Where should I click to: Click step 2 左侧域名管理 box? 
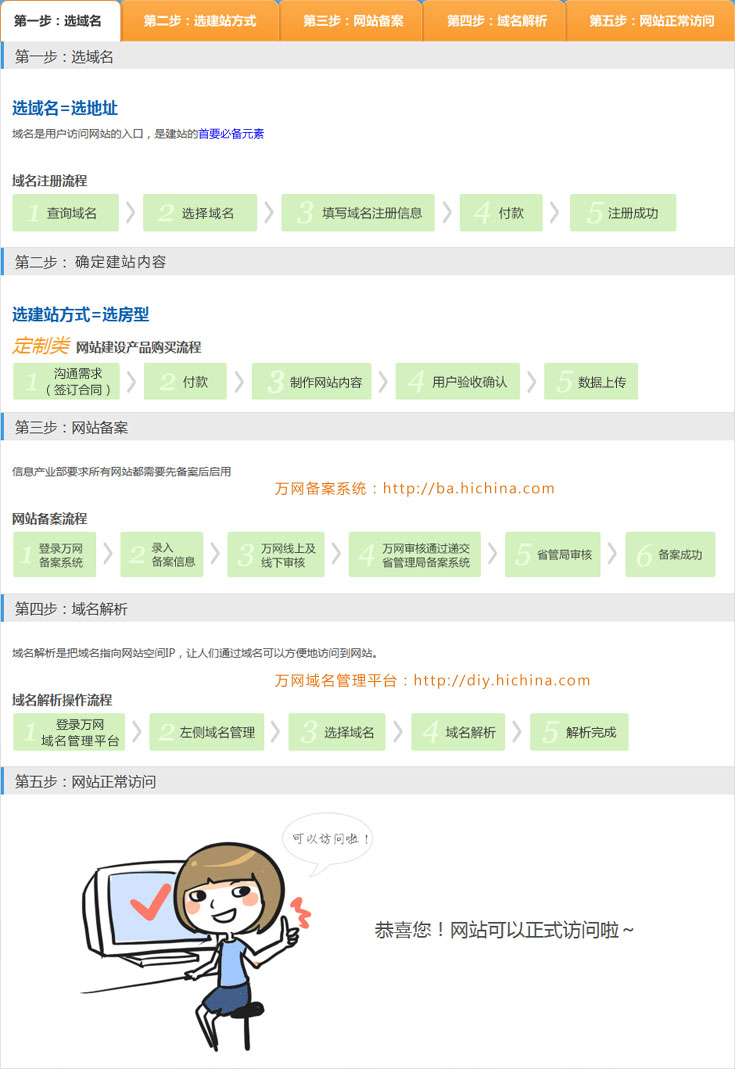[x=207, y=732]
